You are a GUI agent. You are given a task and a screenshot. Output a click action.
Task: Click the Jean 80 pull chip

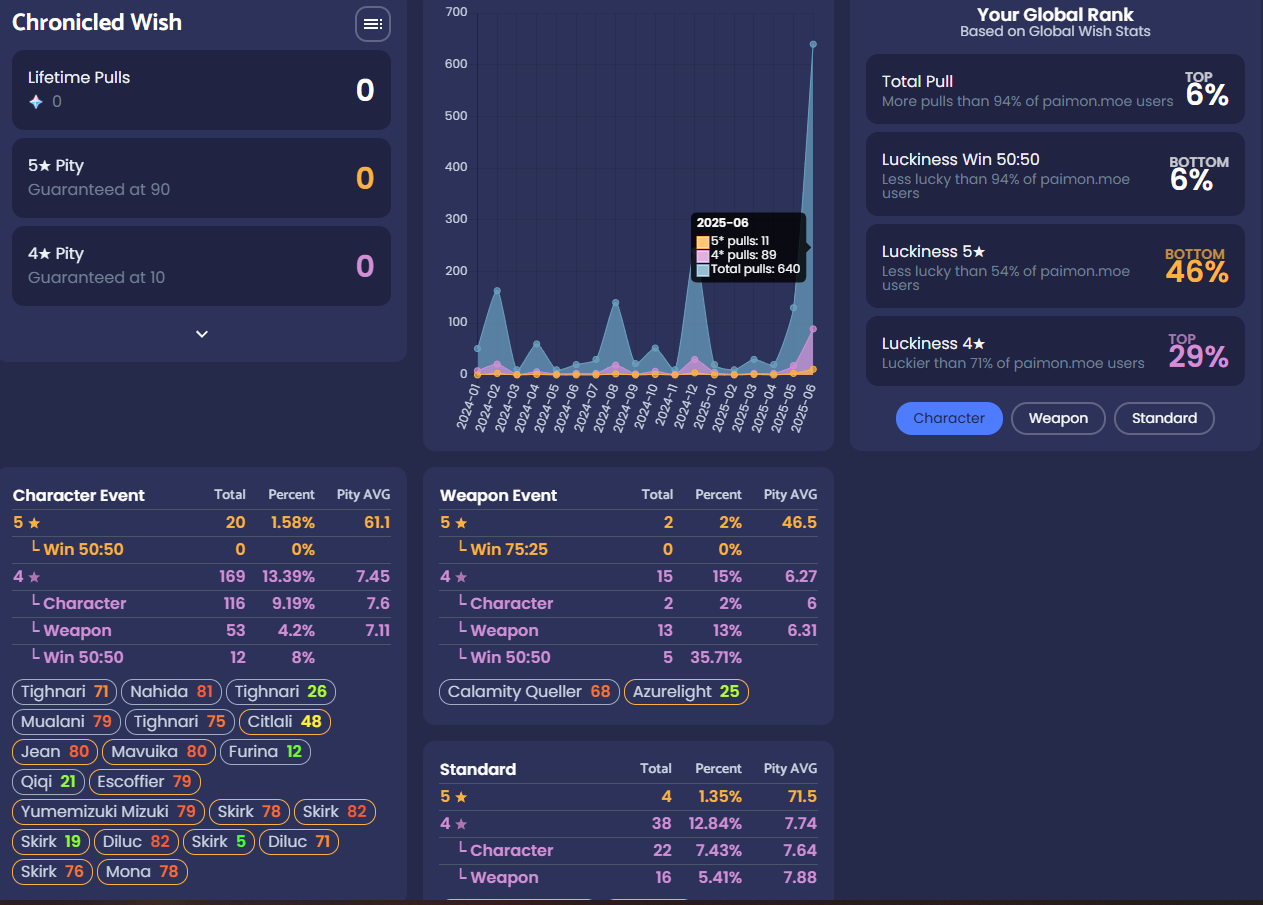point(55,752)
